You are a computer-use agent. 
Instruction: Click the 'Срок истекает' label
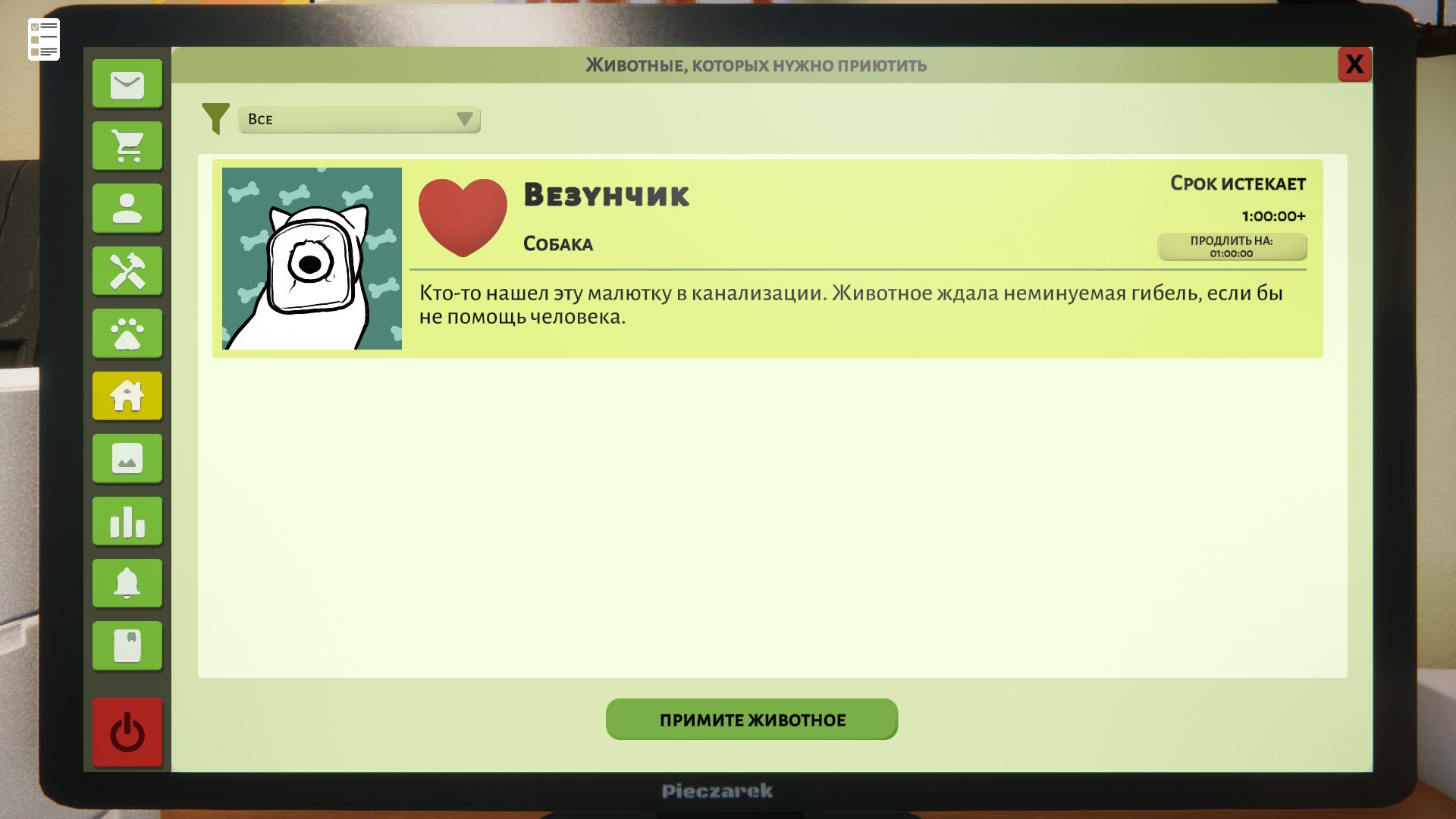tap(1238, 184)
